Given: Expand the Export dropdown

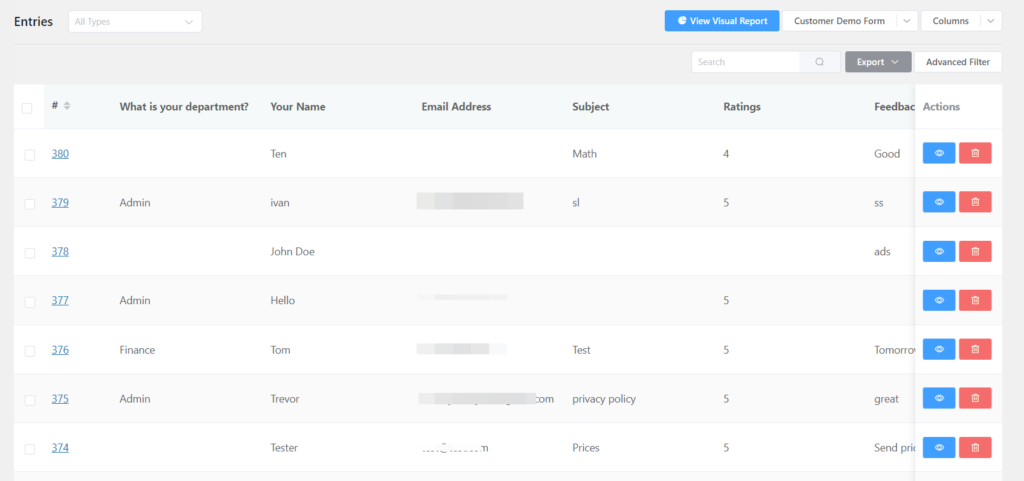Looking at the screenshot, I should coord(878,62).
